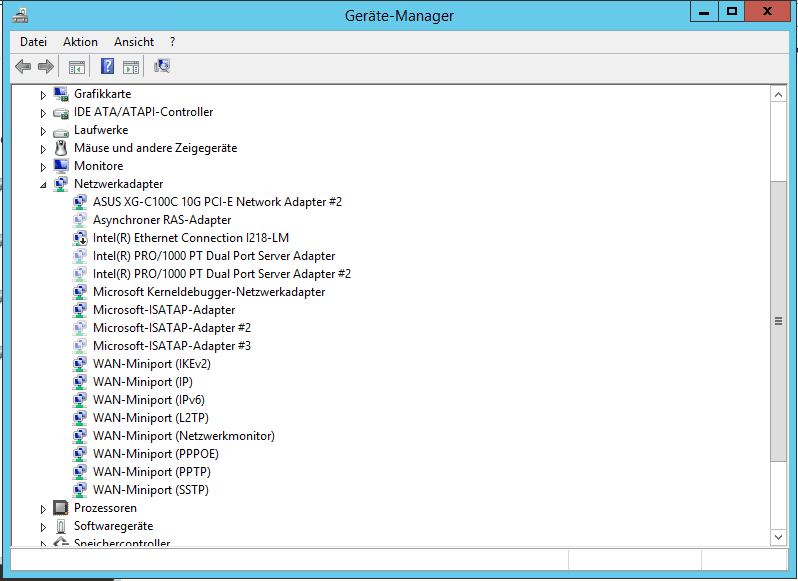The height and width of the screenshot is (581, 798).
Task: Click the show/hide console tree toolbar icon
Action: coord(77,67)
